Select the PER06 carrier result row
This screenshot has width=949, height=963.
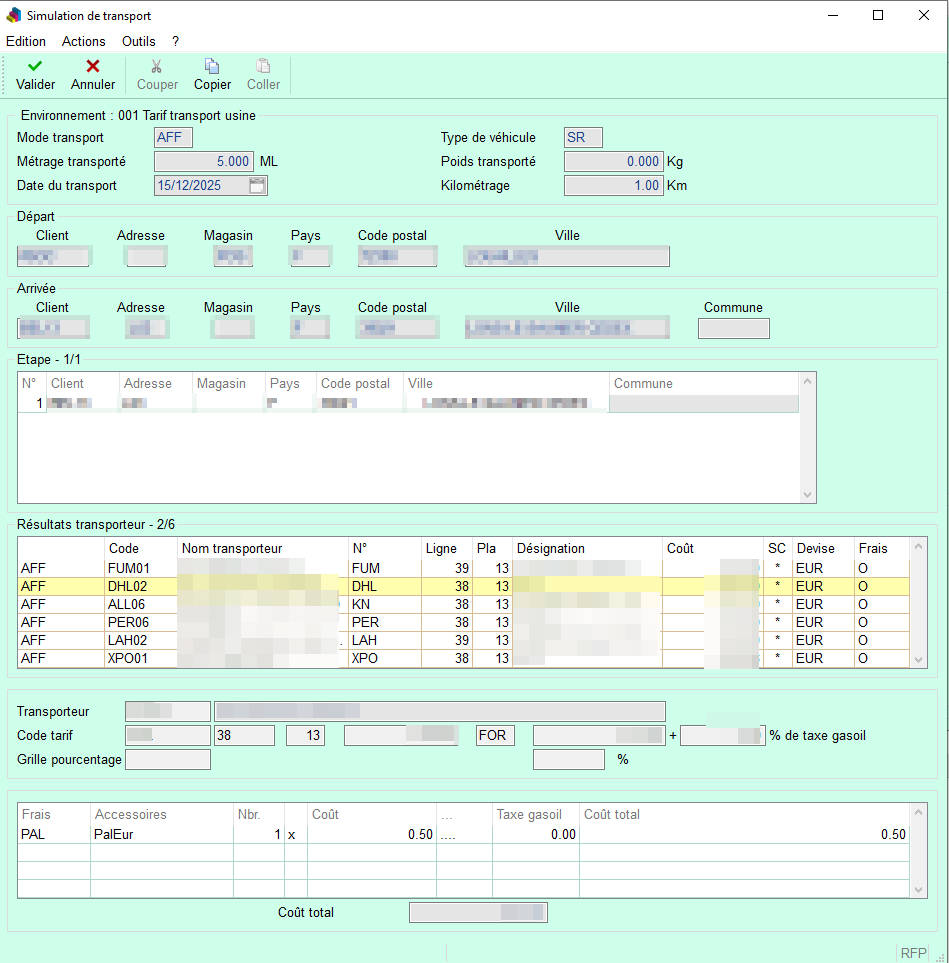click(128, 622)
